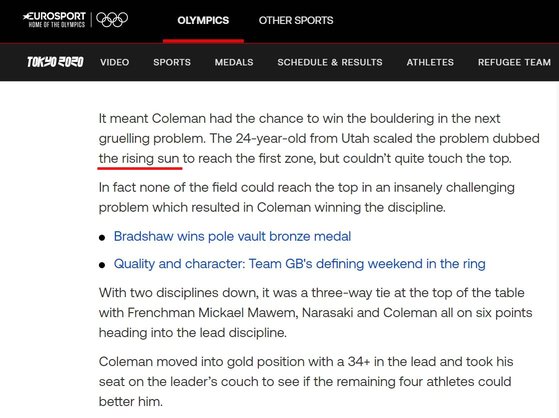Image resolution: width=559 pixels, height=418 pixels.
Task: Switch to Other Sports tab
Action: pos(296,20)
